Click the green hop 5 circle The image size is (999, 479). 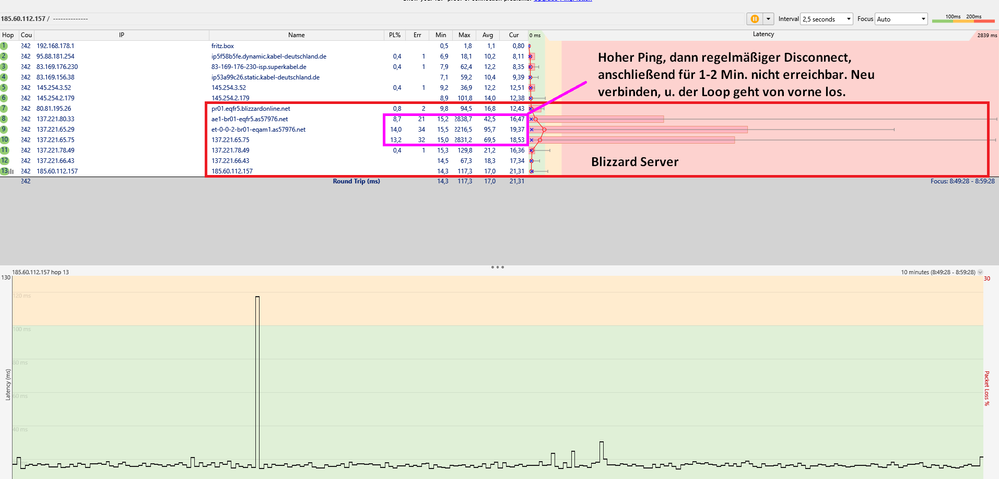tap(4, 87)
